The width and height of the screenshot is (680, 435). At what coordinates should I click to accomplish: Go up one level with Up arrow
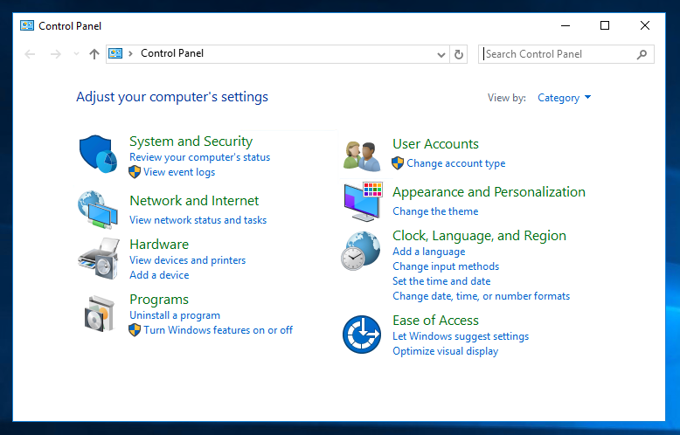click(94, 54)
